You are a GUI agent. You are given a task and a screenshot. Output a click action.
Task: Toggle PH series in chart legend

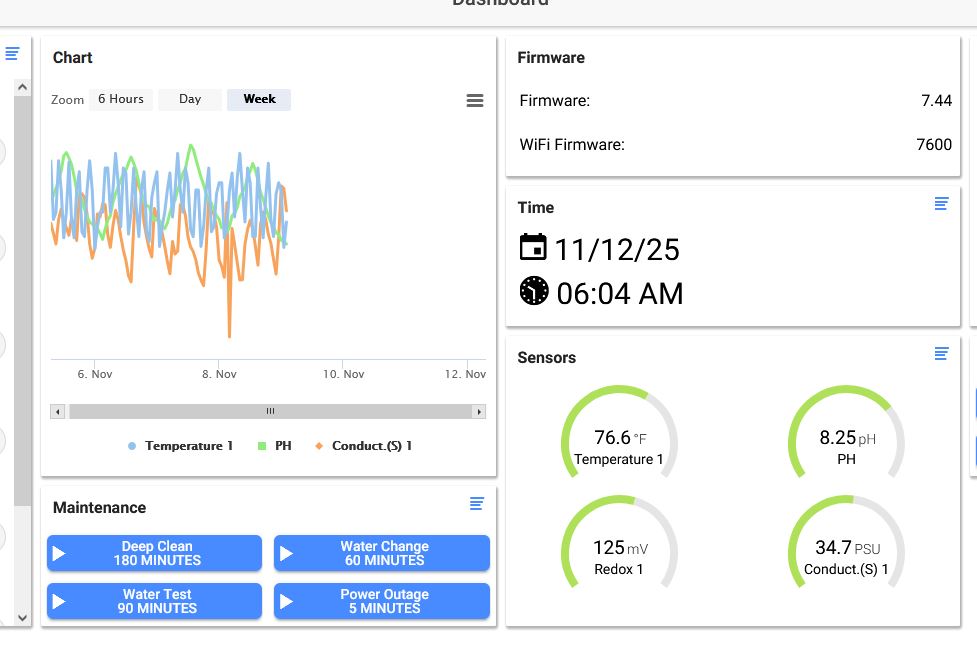275,446
